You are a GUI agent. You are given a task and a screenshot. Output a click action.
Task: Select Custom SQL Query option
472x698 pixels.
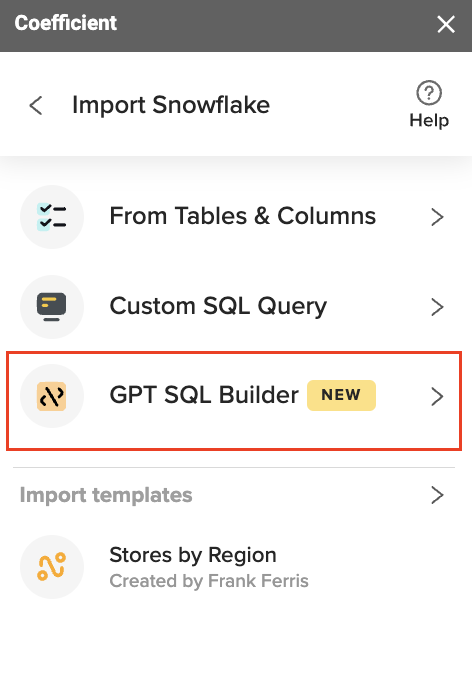pyautogui.click(x=236, y=307)
